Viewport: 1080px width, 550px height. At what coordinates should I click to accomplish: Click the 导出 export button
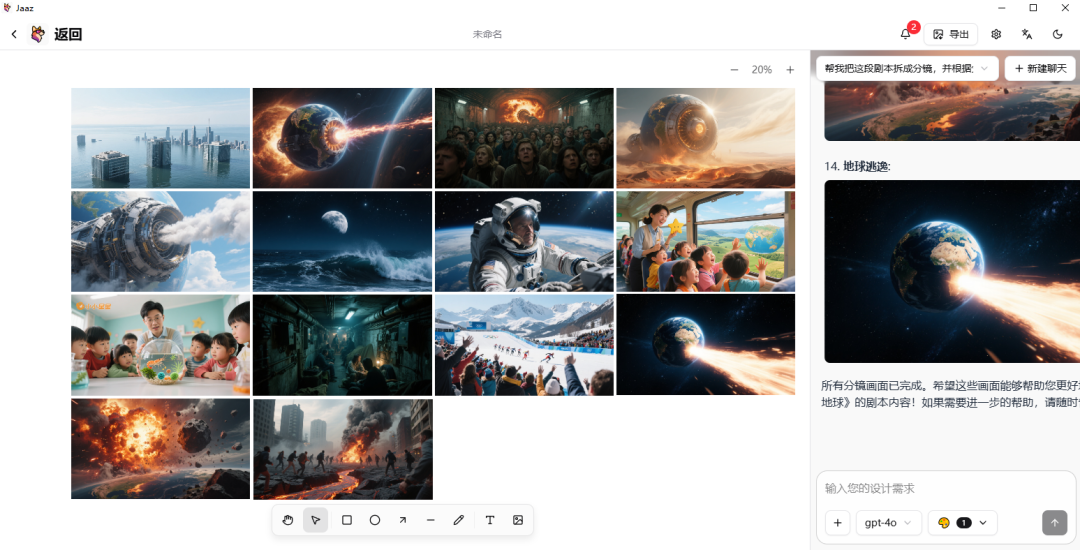click(x=951, y=34)
